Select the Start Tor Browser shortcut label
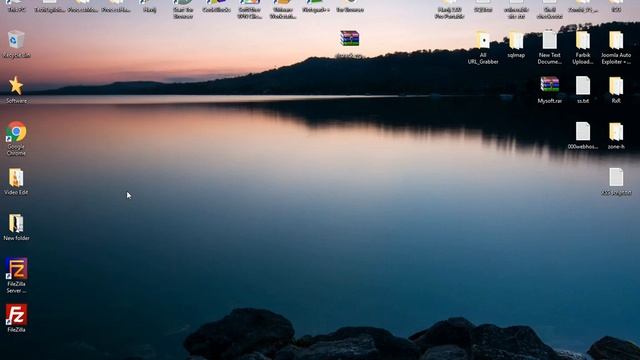Screen dimensions: 640x360 point(183,13)
